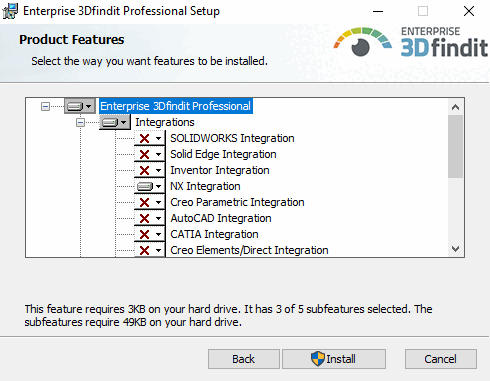Open feature dropdown for SOLIDWORKS Integration
Image resolution: width=490 pixels, height=381 pixels.
150,138
